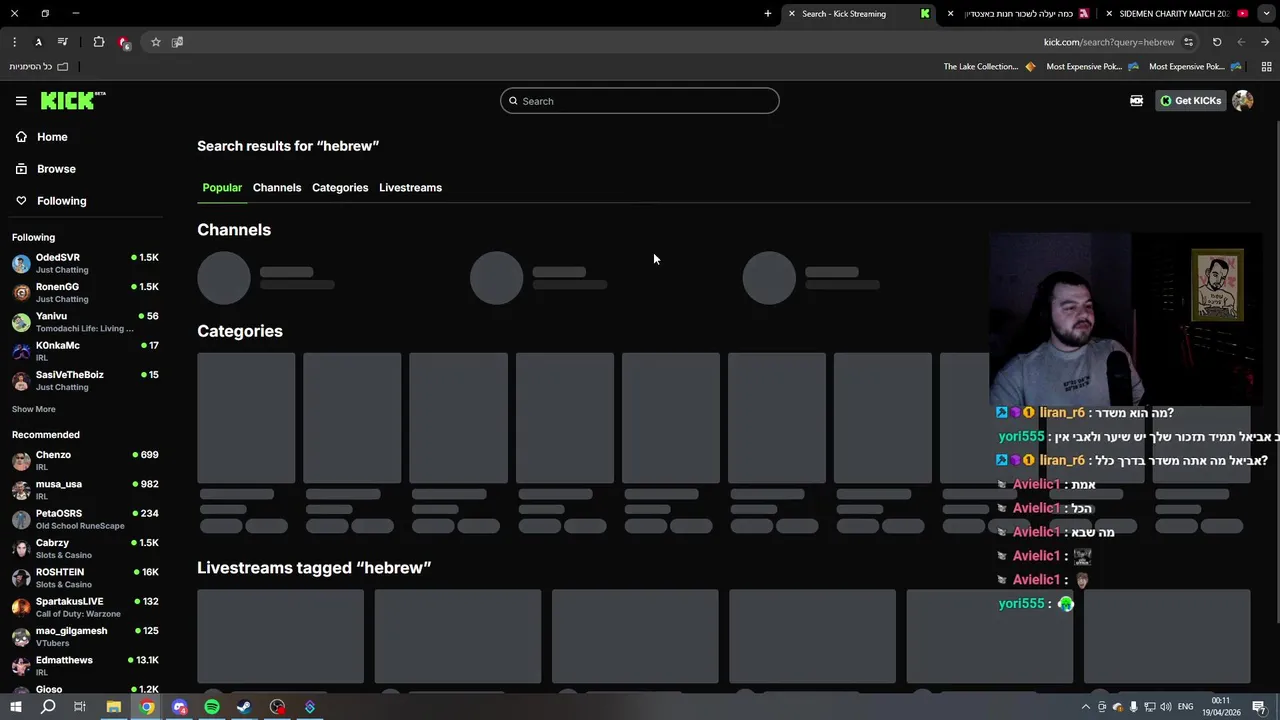Open musa_usa recommended channel
The height and width of the screenshot is (720, 1280).
(85, 490)
